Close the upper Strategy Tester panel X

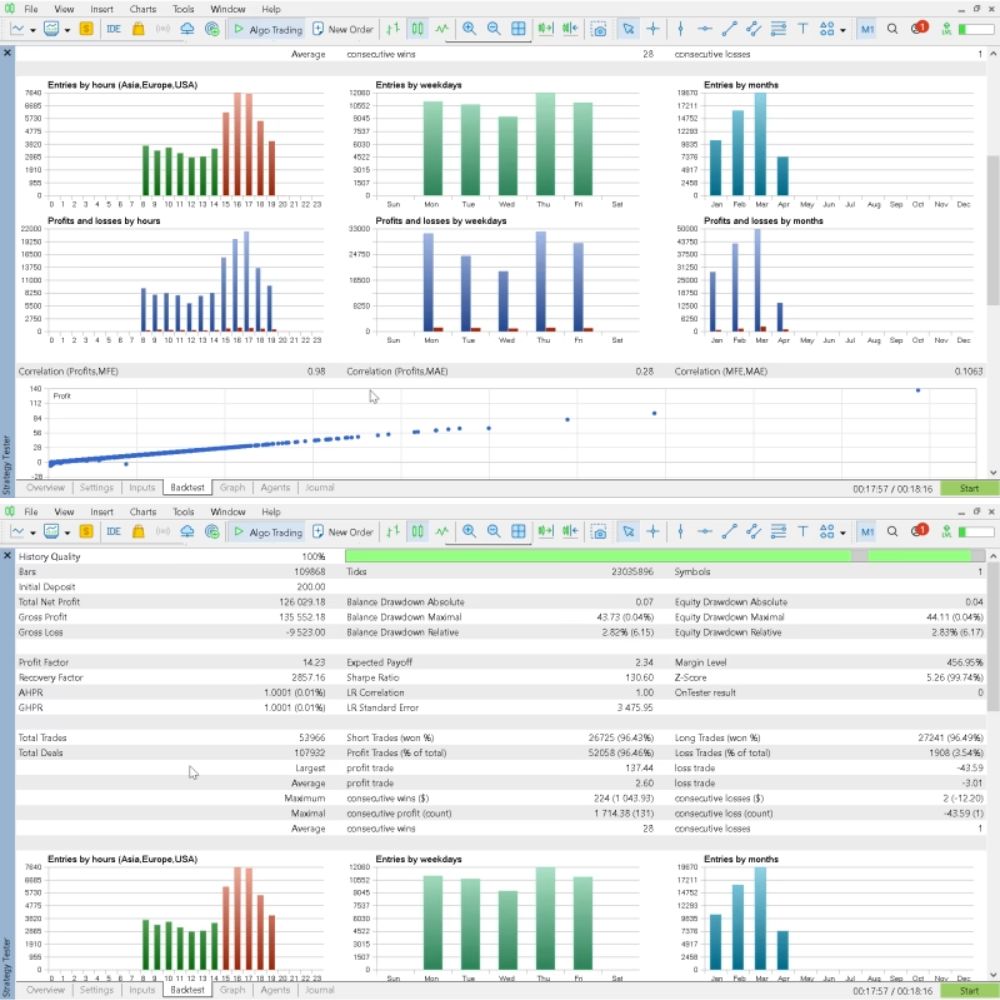pyautogui.click(x=7, y=53)
